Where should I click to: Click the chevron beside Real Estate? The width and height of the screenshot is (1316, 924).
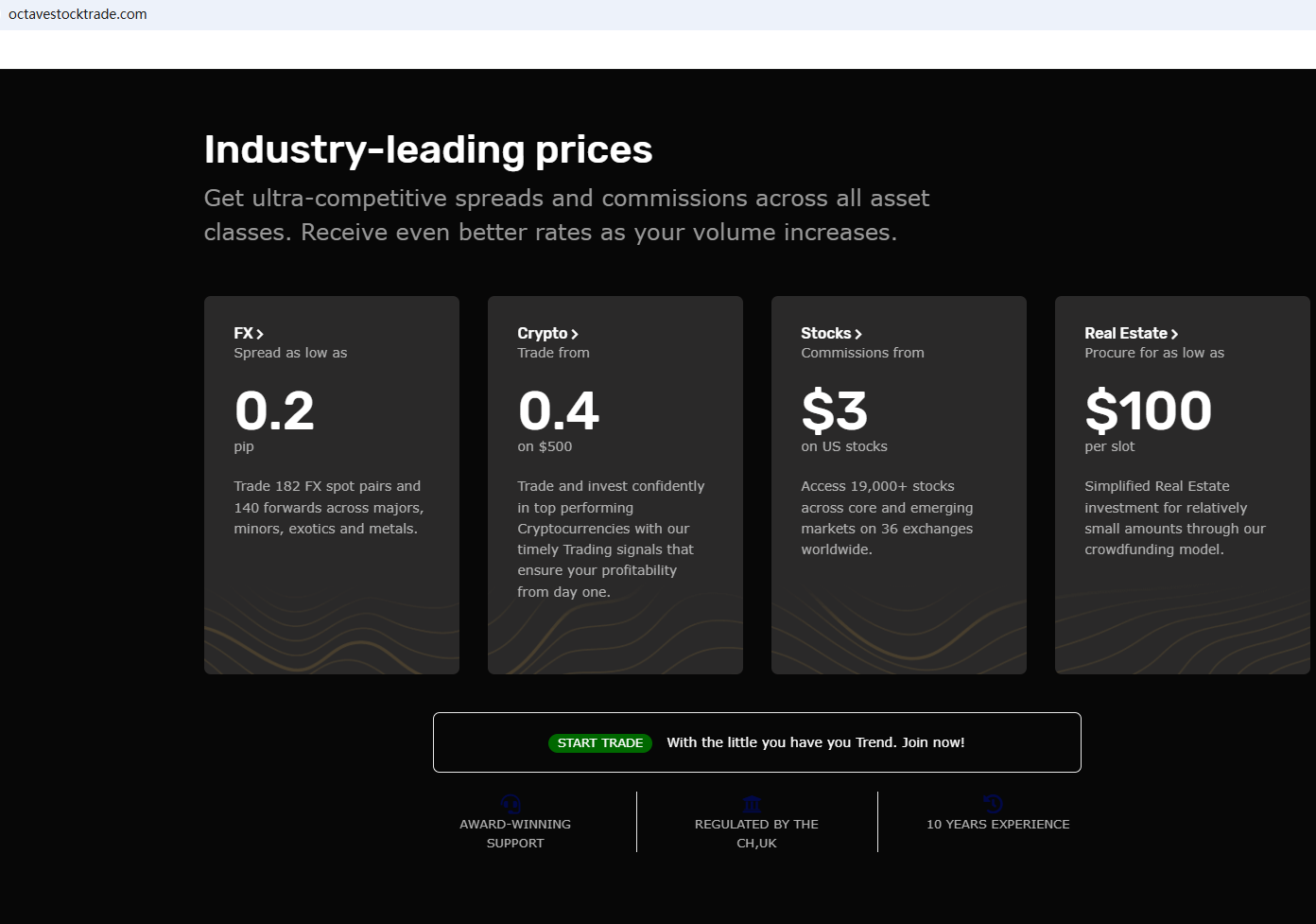pyautogui.click(x=1174, y=334)
